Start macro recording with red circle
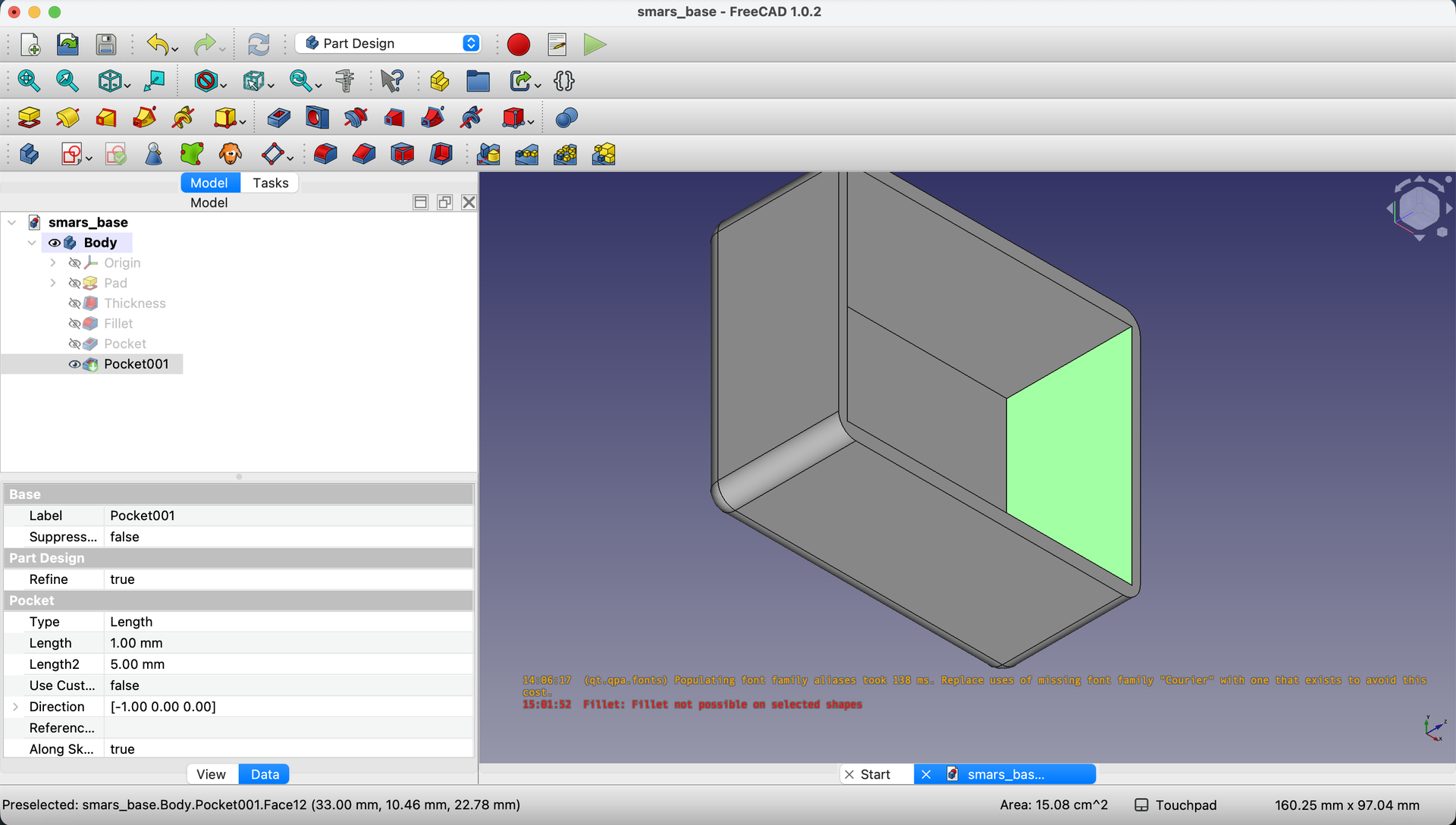Viewport: 1456px width, 825px height. click(x=519, y=44)
